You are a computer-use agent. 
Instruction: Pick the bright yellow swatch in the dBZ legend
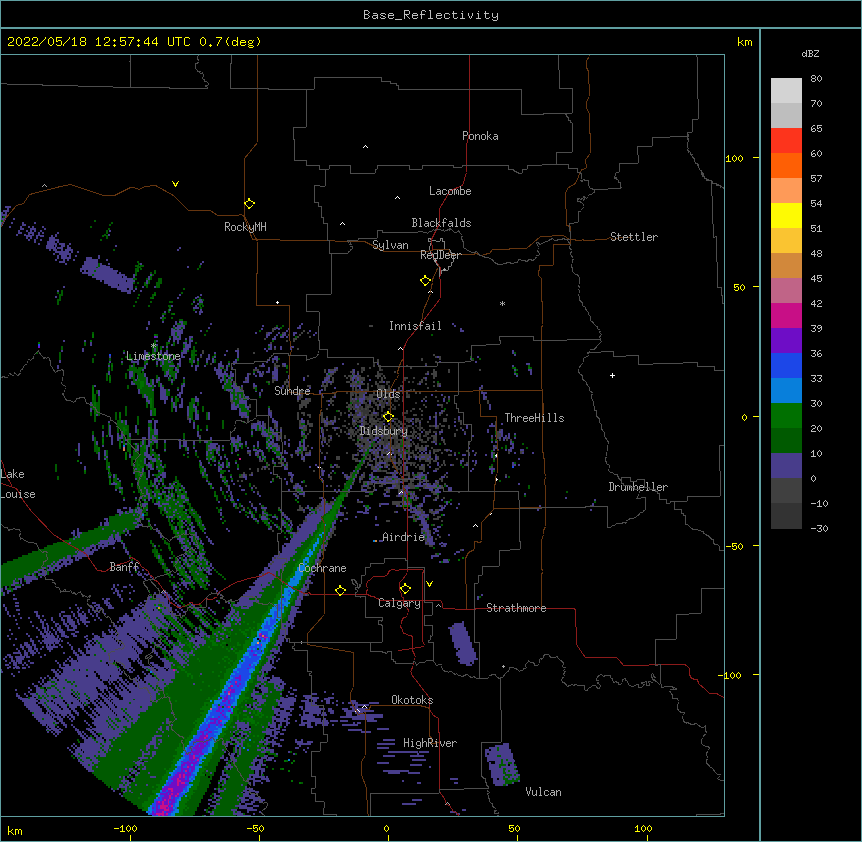786,215
